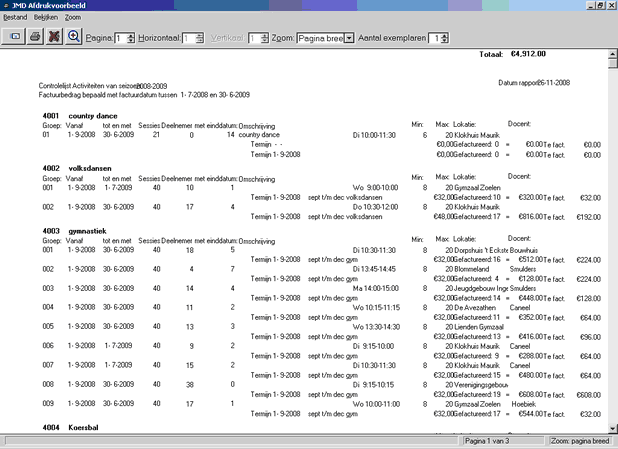The width and height of the screenshot is (618, 449).
Task: Click the 'Wo 10:00-11:00' schedule time
Action: click(376, 404)
